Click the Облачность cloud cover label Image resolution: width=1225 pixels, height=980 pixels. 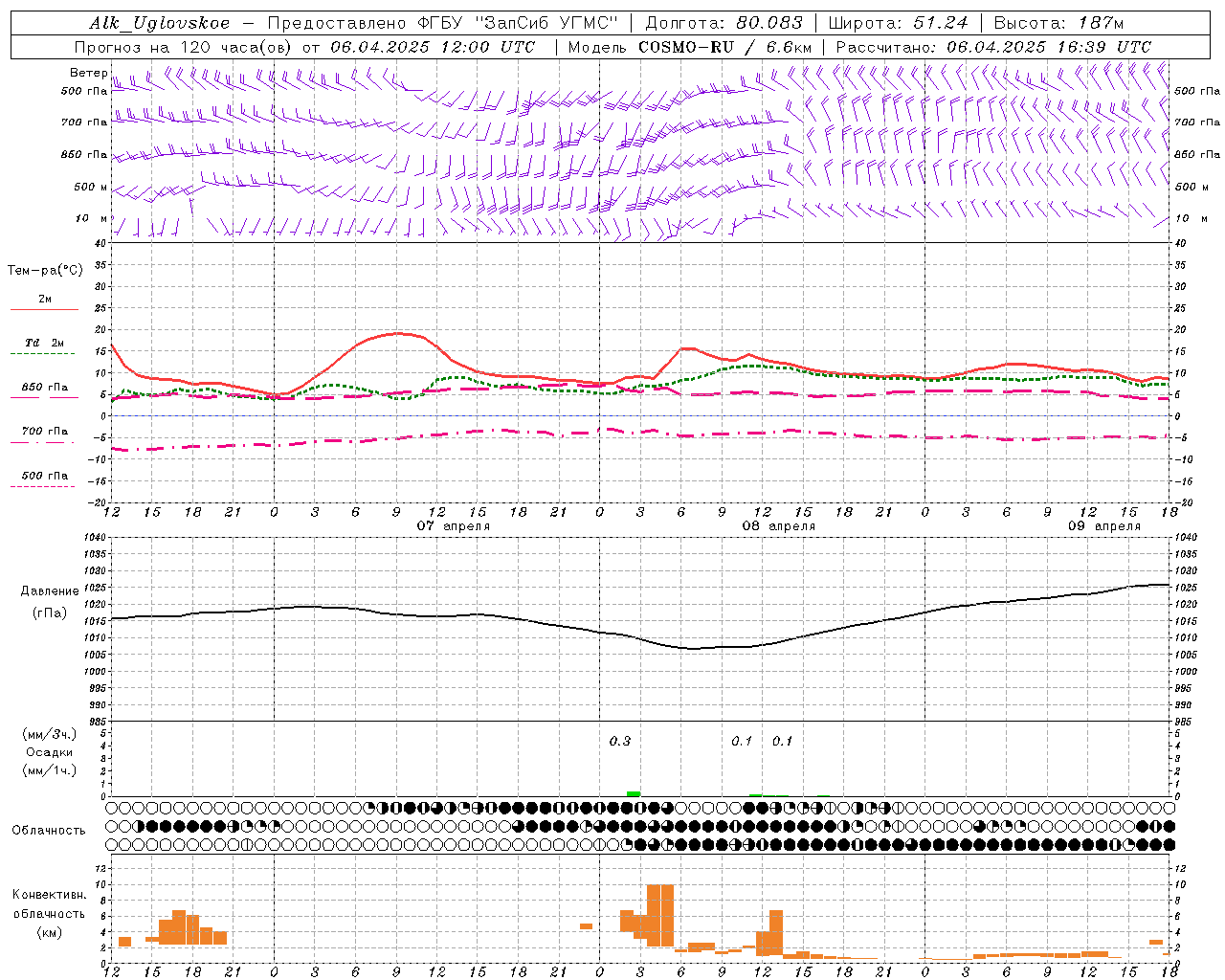point(49,831)
